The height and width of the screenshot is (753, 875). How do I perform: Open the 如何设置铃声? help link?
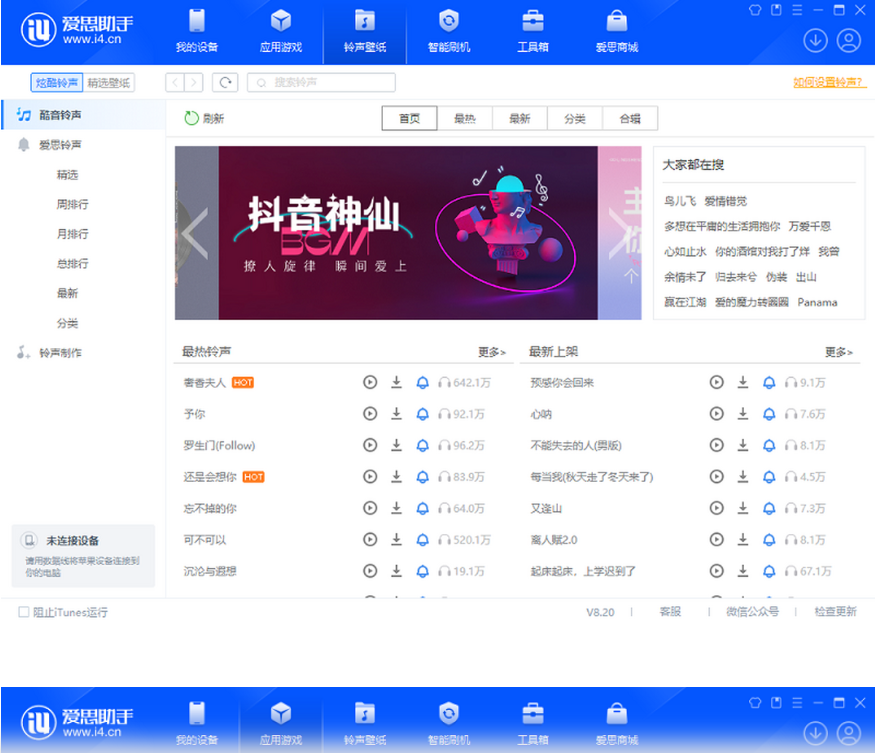pos(829,83)
